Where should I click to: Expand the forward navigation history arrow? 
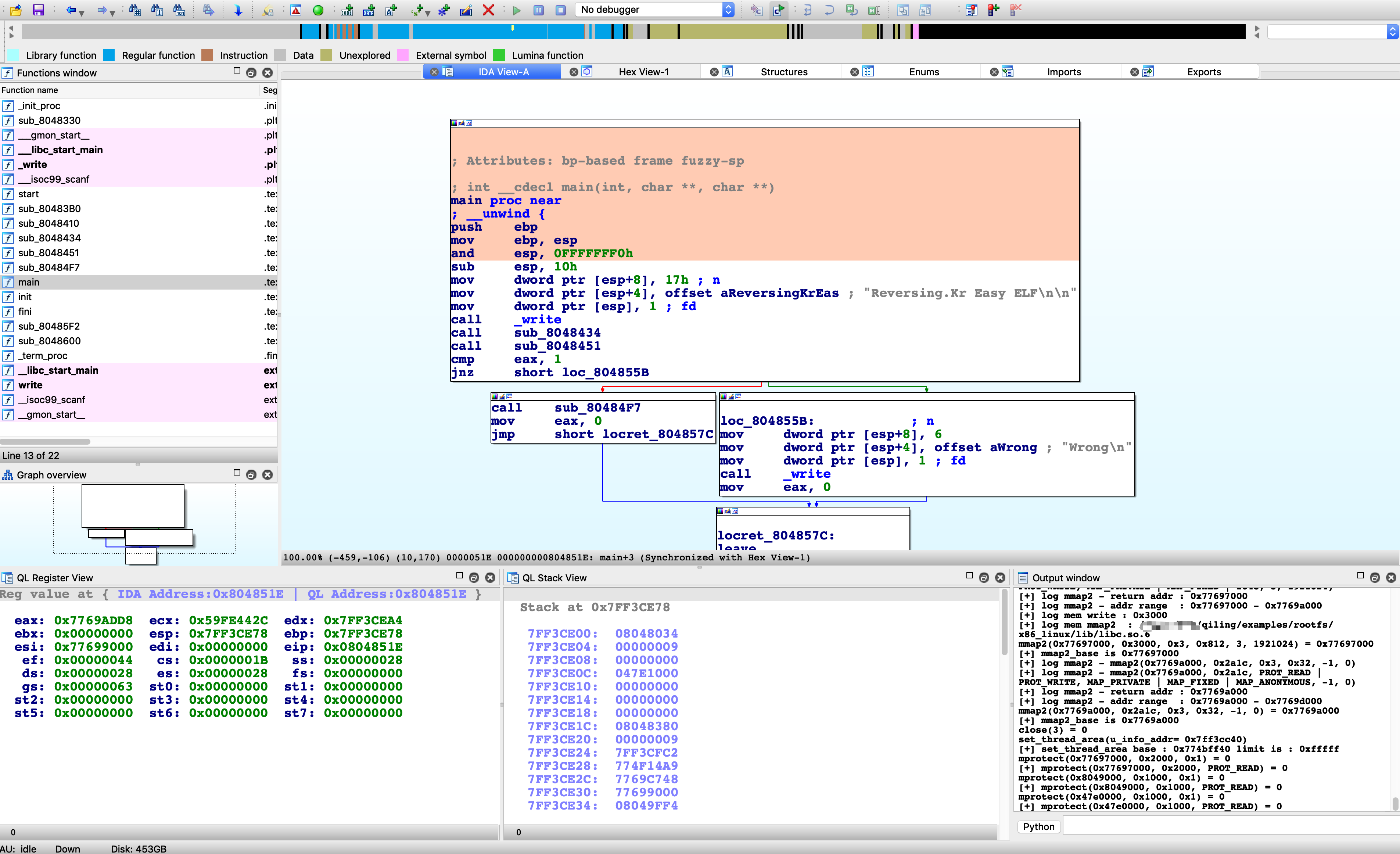[112, 12]
